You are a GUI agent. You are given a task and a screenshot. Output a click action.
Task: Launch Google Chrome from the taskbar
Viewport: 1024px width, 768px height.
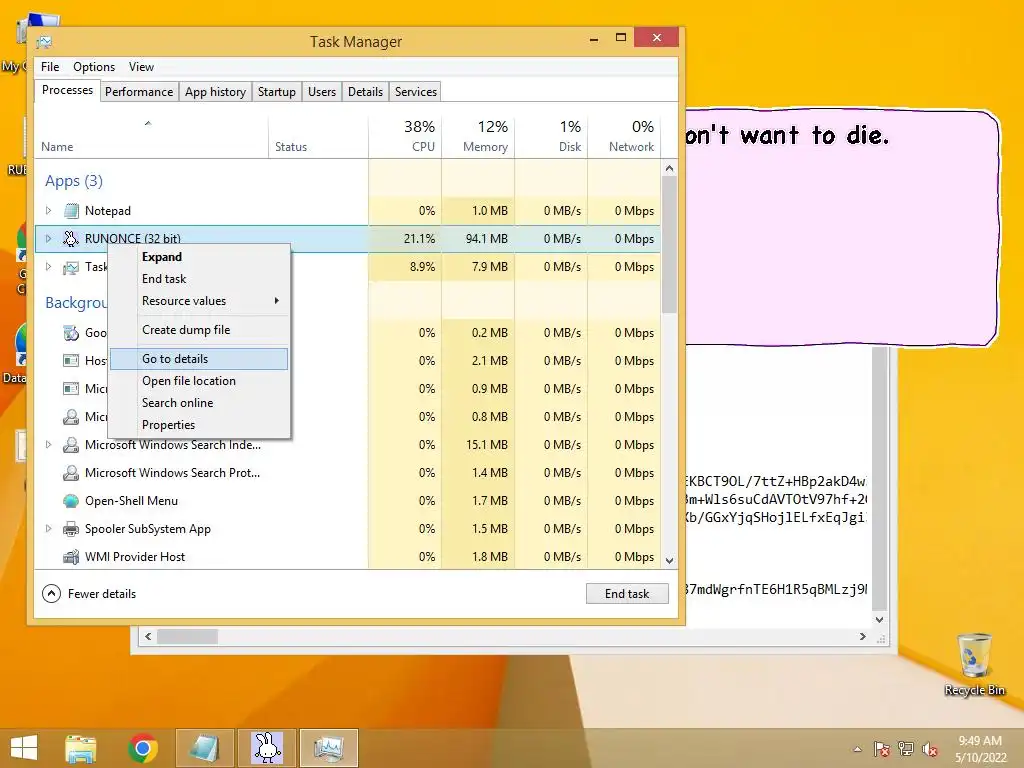[x=142, y=748]
